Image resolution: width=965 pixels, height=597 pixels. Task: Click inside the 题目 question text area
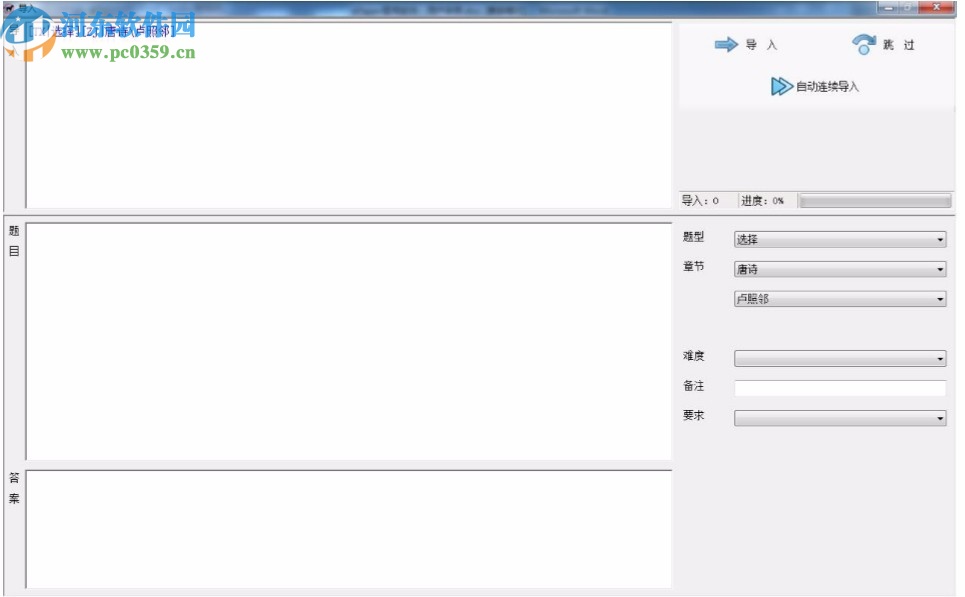click(348, 342)
